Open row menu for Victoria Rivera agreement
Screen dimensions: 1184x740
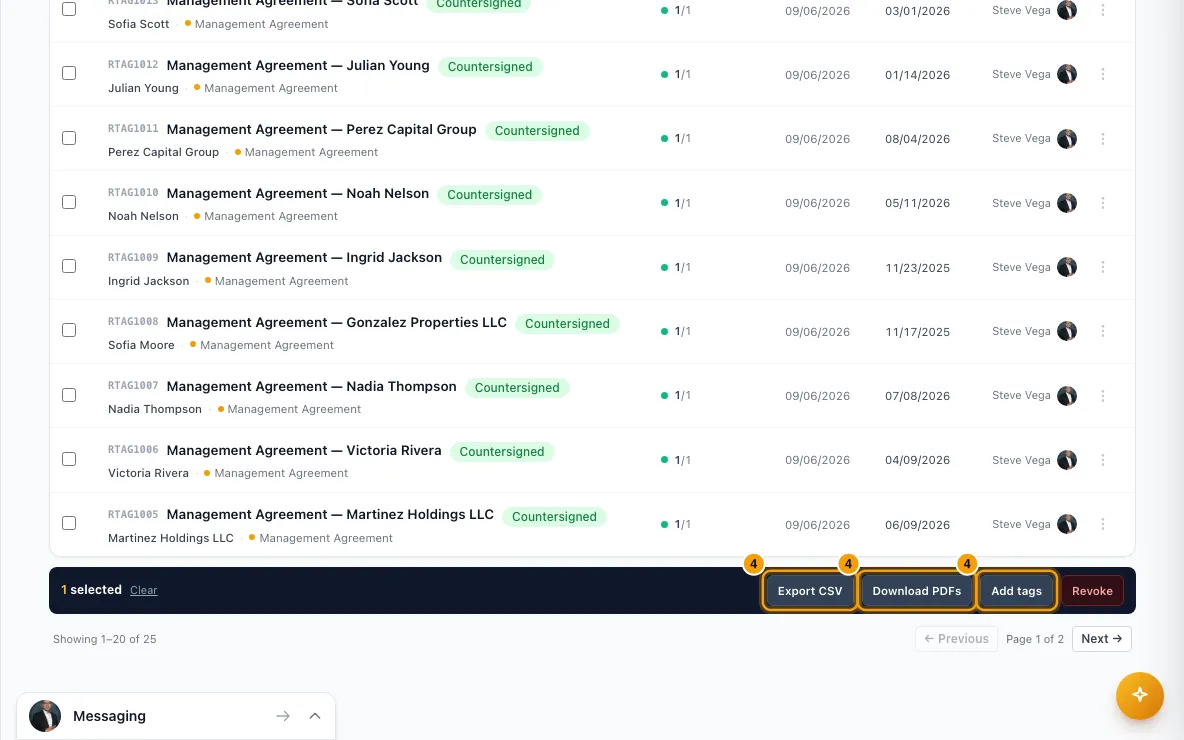point(1102,460)
